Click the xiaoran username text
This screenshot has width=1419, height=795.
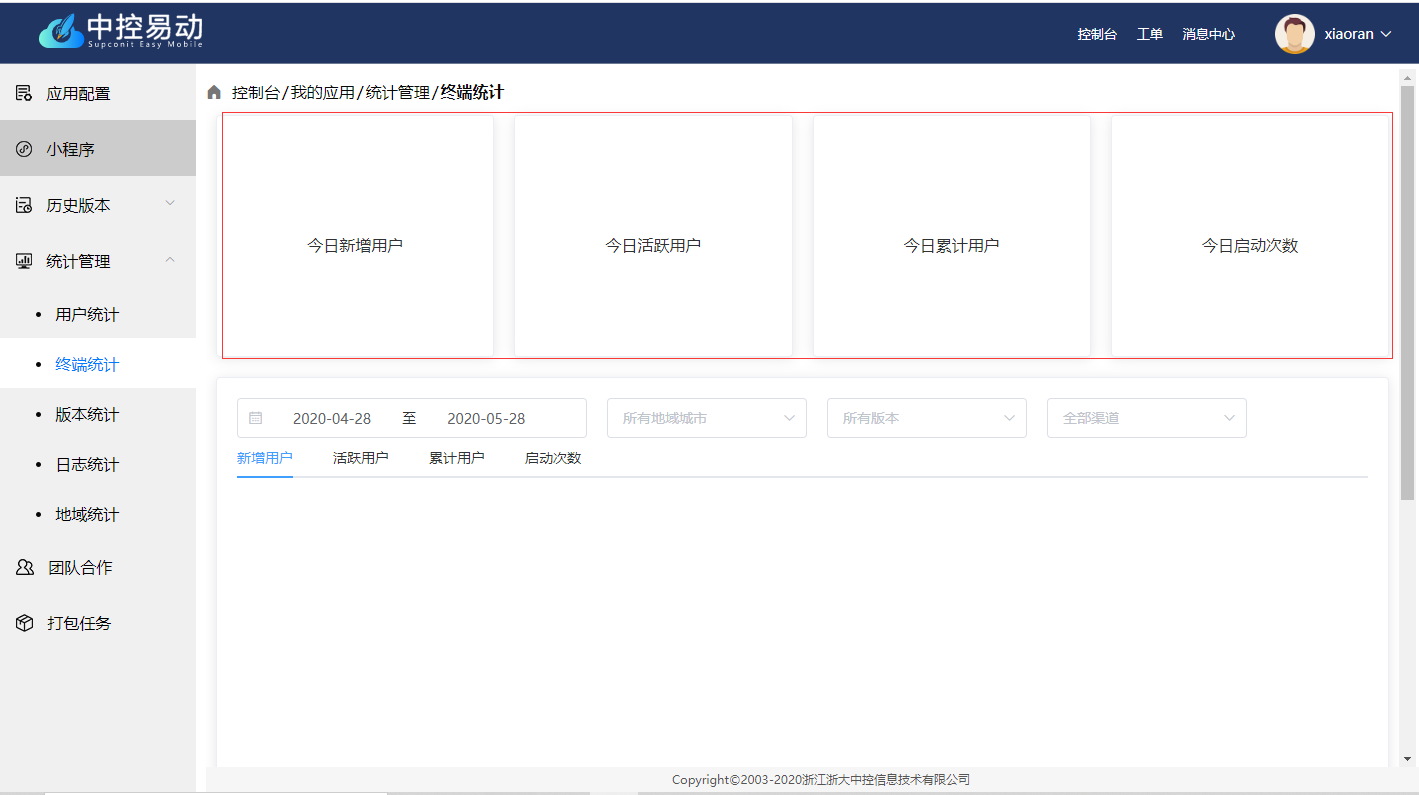[x=1349, y=34]
